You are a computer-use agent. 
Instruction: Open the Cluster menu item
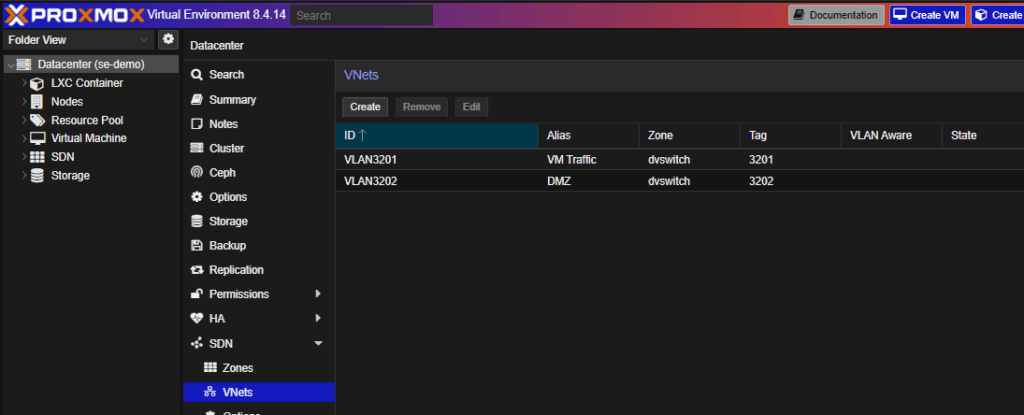coord(259,148)
